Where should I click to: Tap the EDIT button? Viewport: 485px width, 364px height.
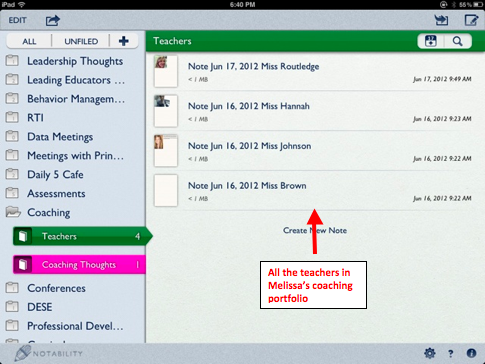click(x=17, y=21)
